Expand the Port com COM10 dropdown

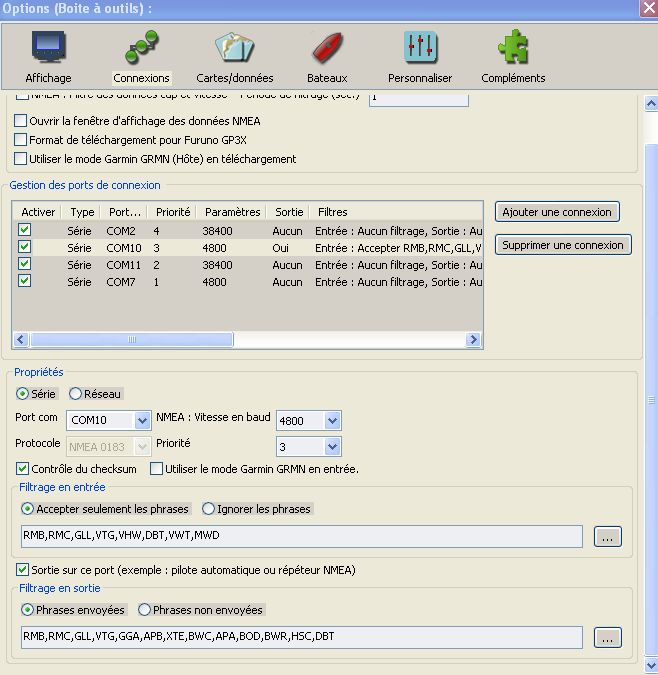click(142, 421)
